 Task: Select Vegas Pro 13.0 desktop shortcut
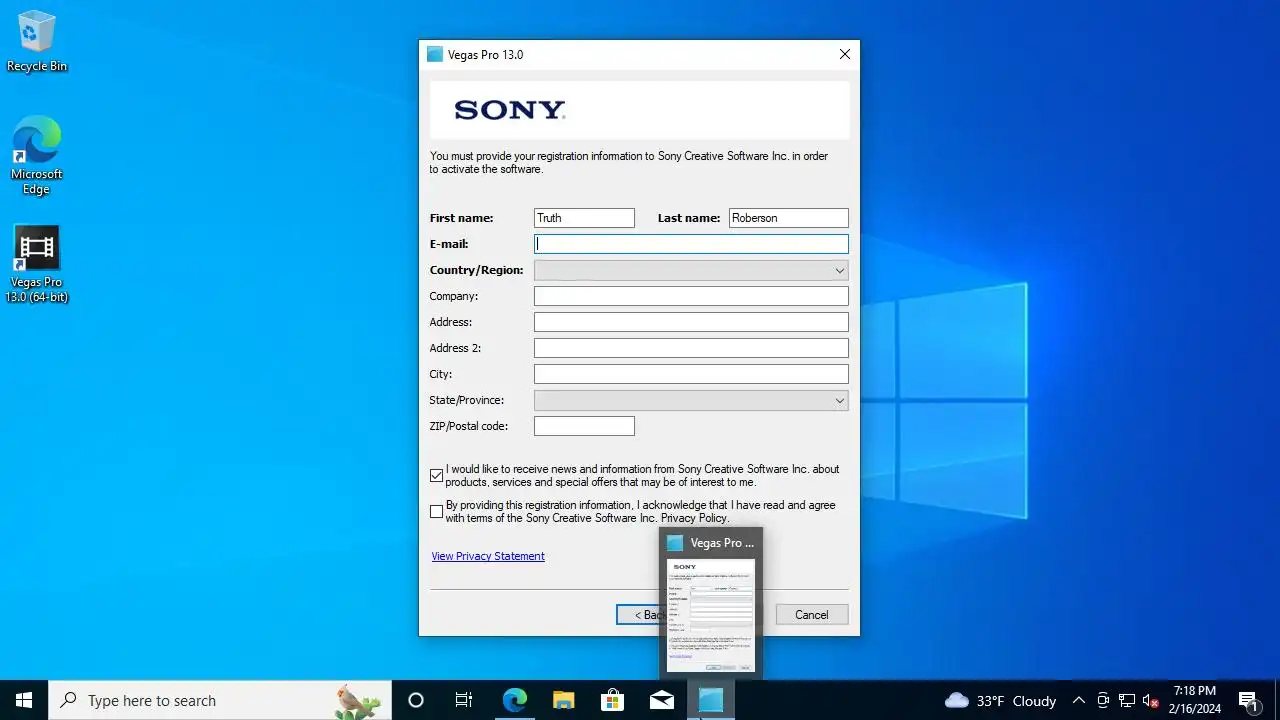click(37, 263)
